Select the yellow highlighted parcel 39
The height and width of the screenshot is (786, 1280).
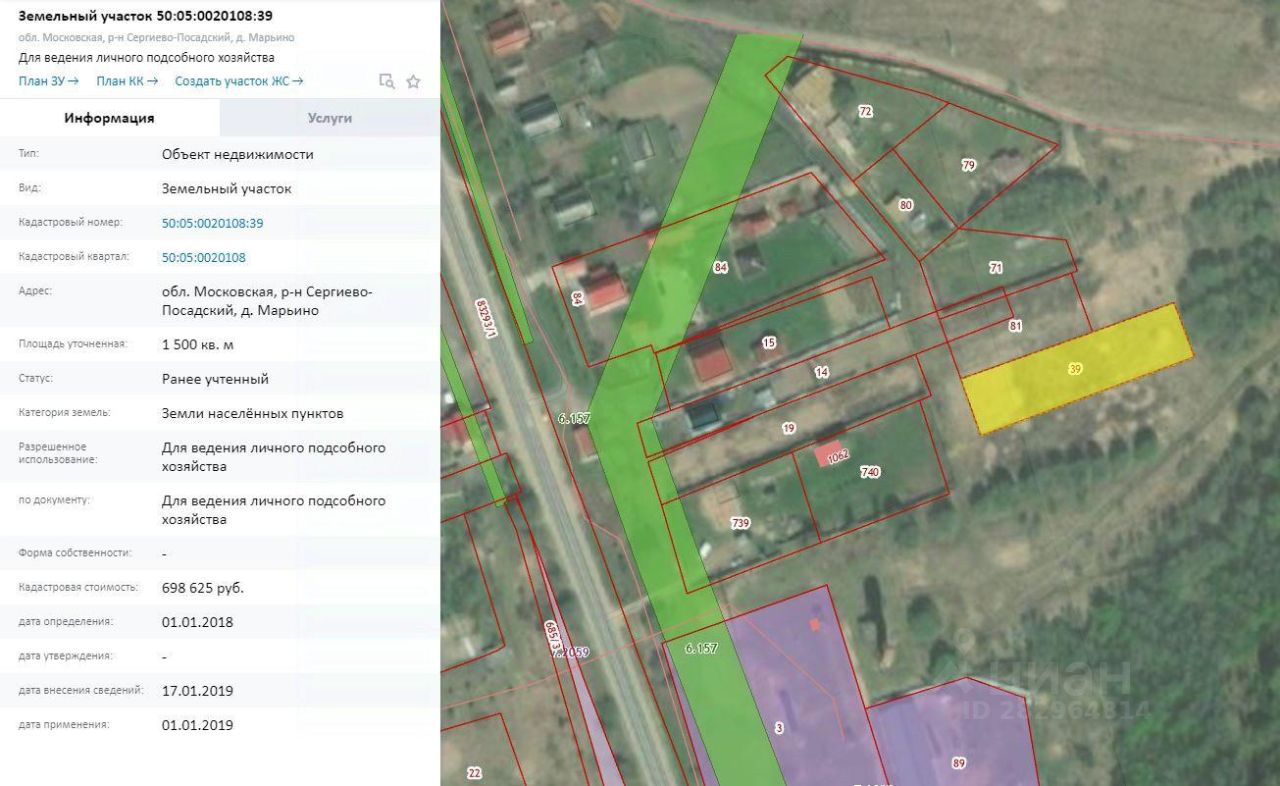point(1075,369)
